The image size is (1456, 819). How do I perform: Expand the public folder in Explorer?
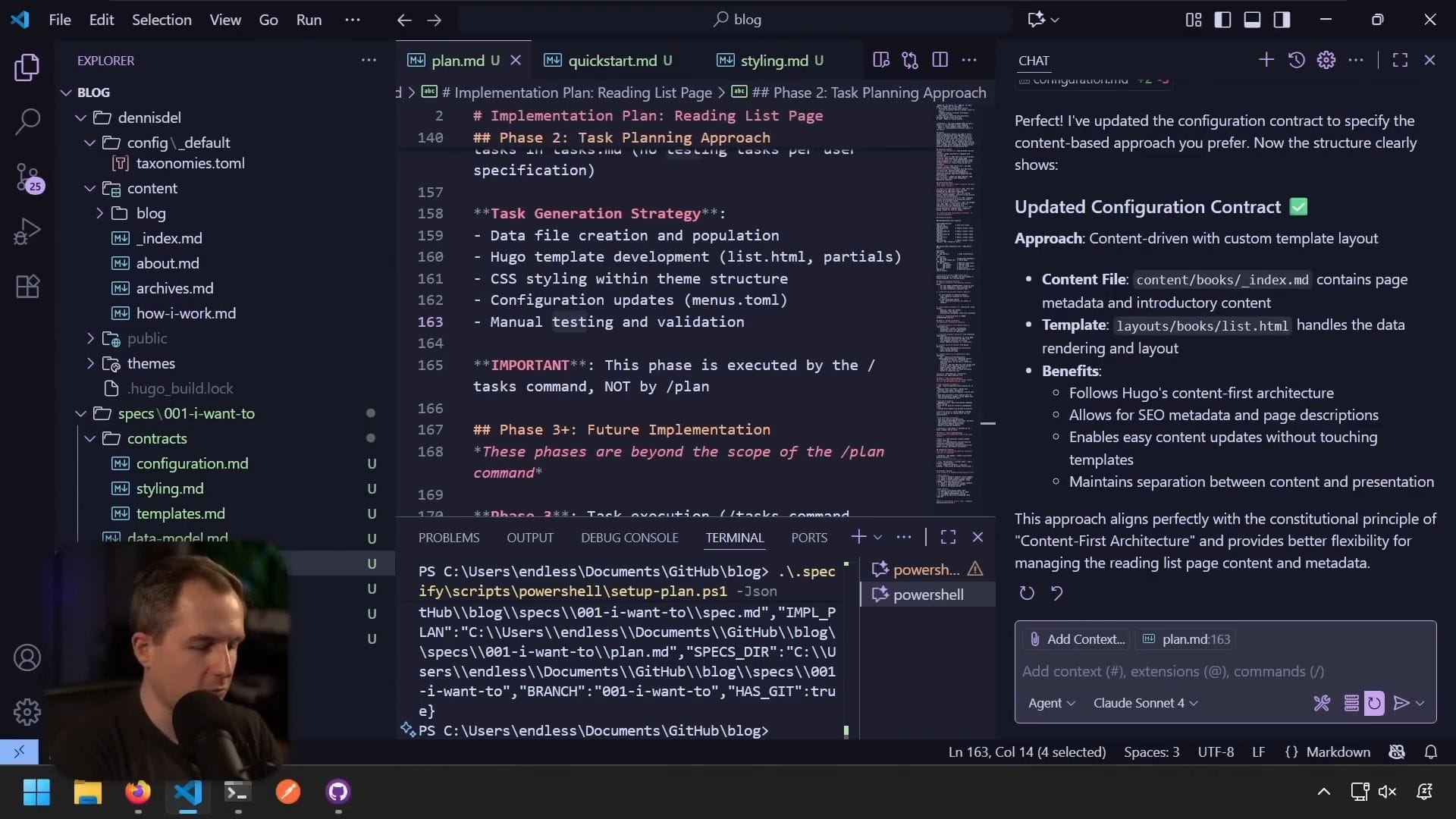[146, 338]
